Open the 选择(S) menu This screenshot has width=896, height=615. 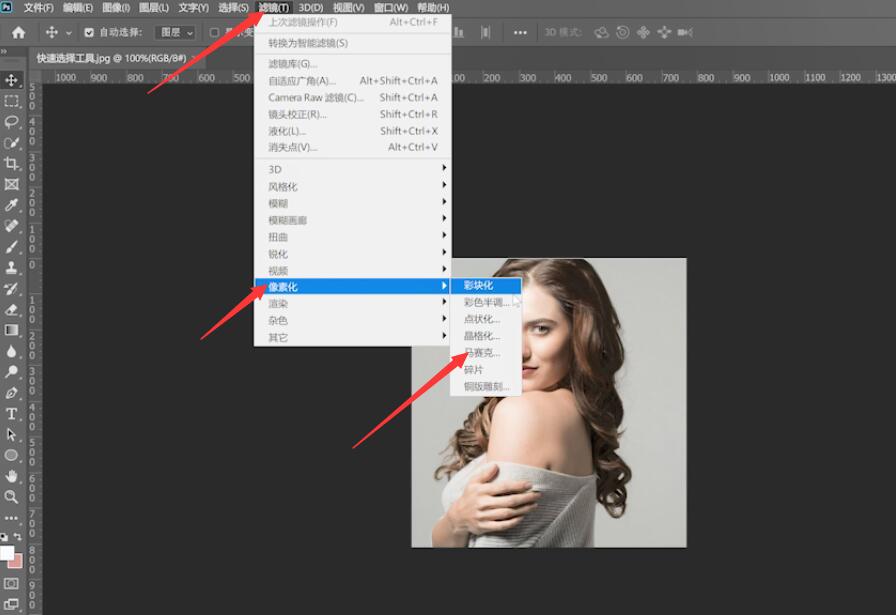pyautogui.click(x=233, y=7)
